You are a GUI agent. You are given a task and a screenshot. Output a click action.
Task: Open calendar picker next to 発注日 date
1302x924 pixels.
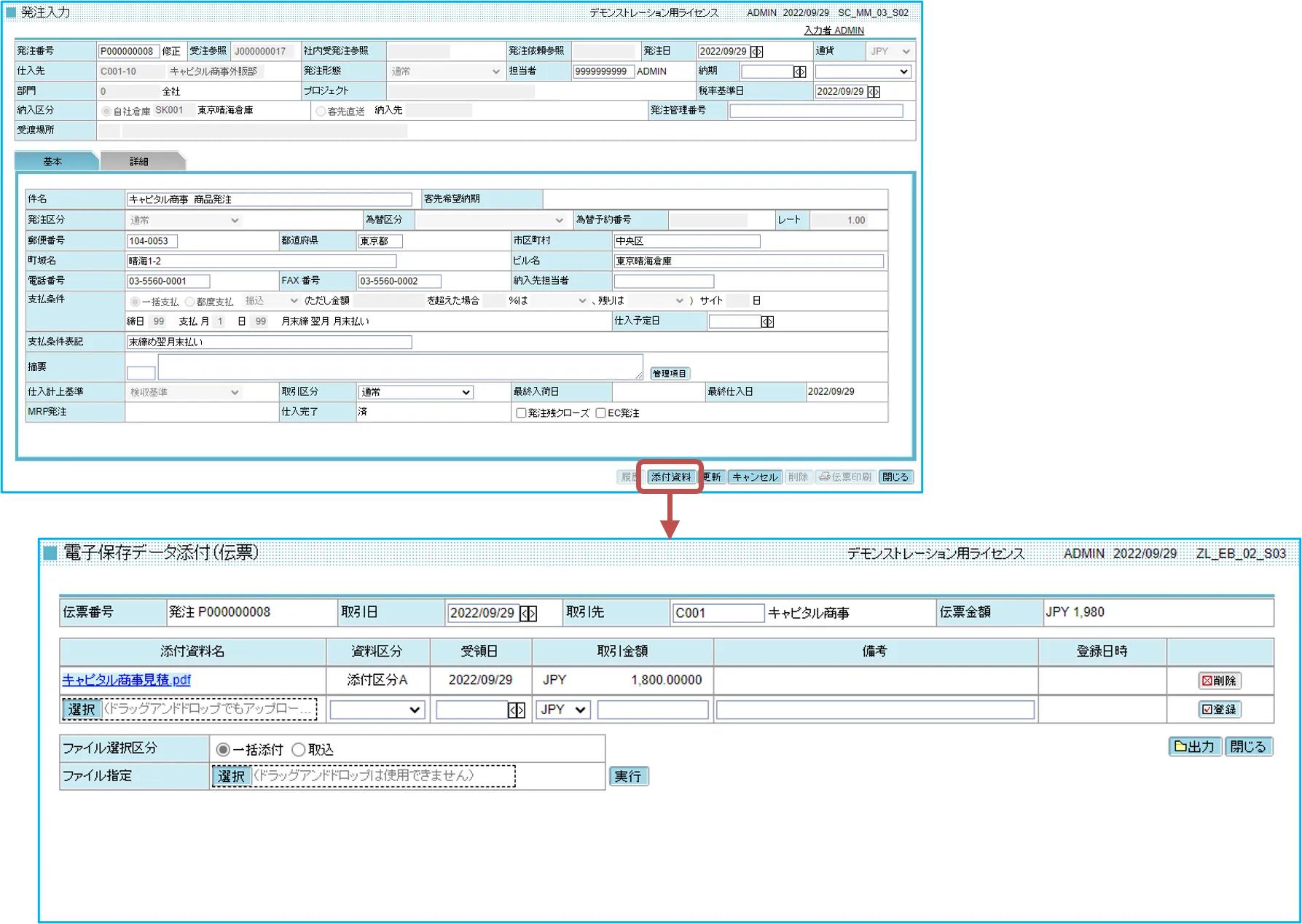click(757, 52)
